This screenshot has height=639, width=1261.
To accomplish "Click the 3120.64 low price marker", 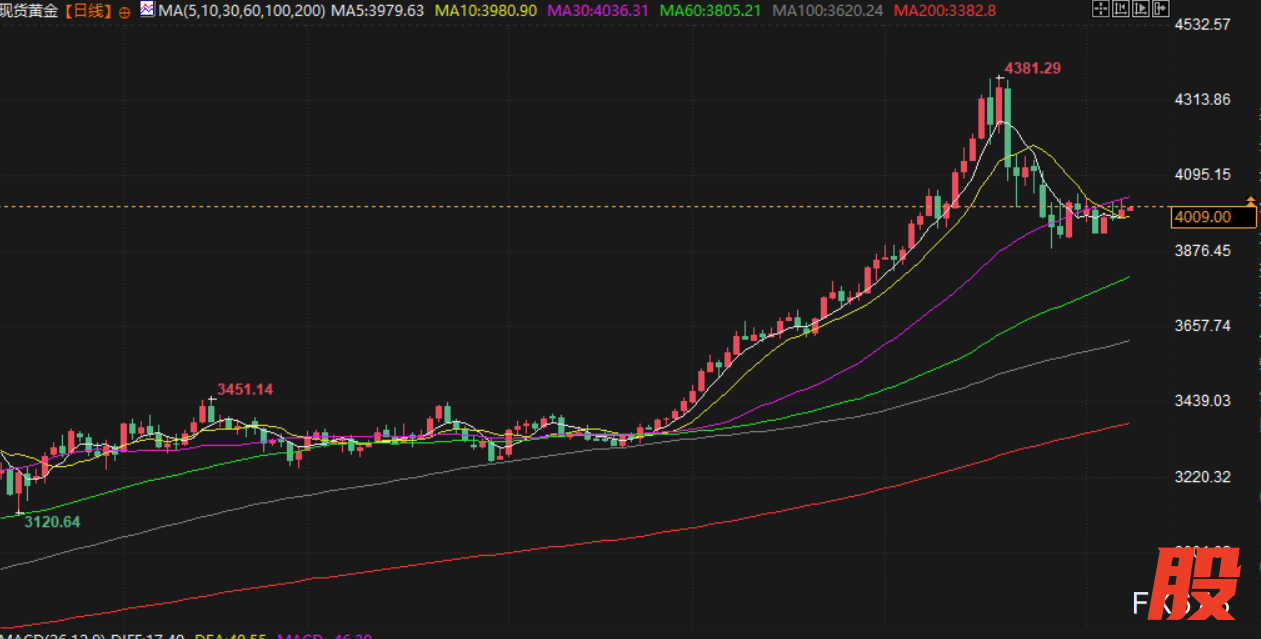I will pos(52,522).
